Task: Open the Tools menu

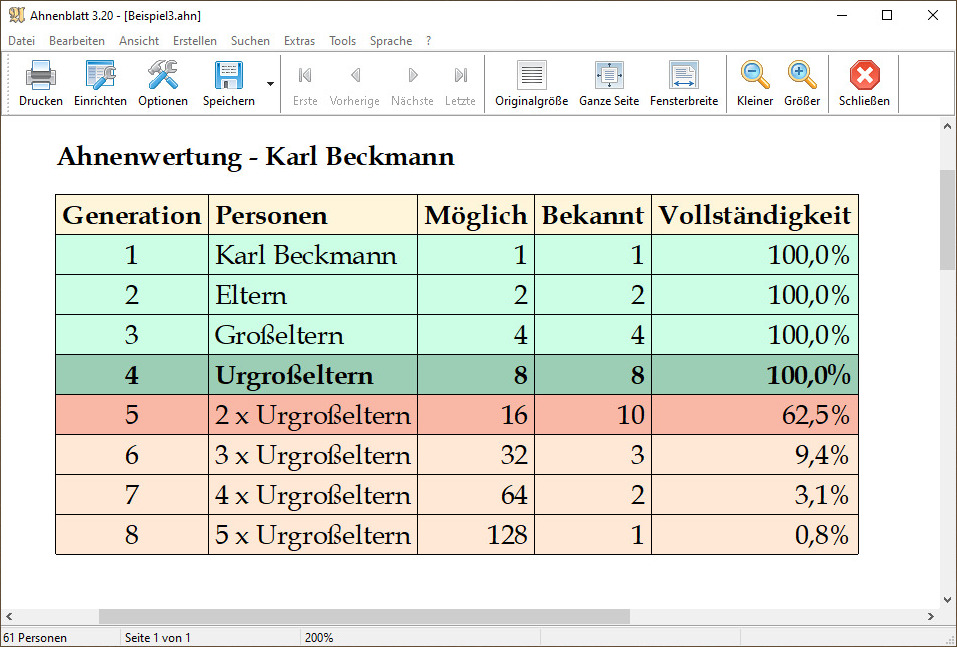Action: click(342, 41)
